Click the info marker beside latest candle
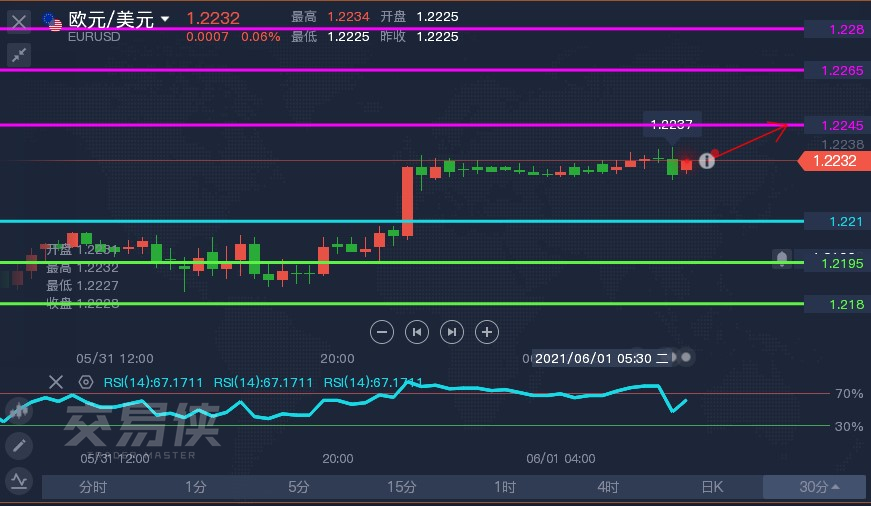Image resolution: width=871 pixels, height=506 pixels. pos(707,161)
